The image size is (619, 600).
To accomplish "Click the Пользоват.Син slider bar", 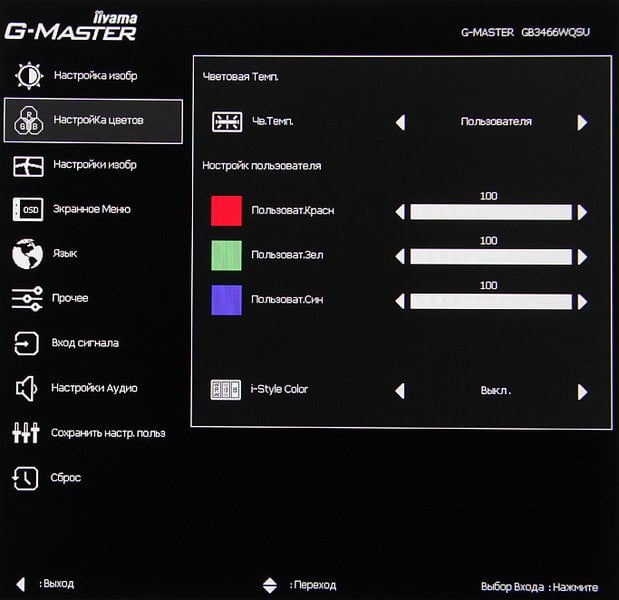I will click(491, 302).
